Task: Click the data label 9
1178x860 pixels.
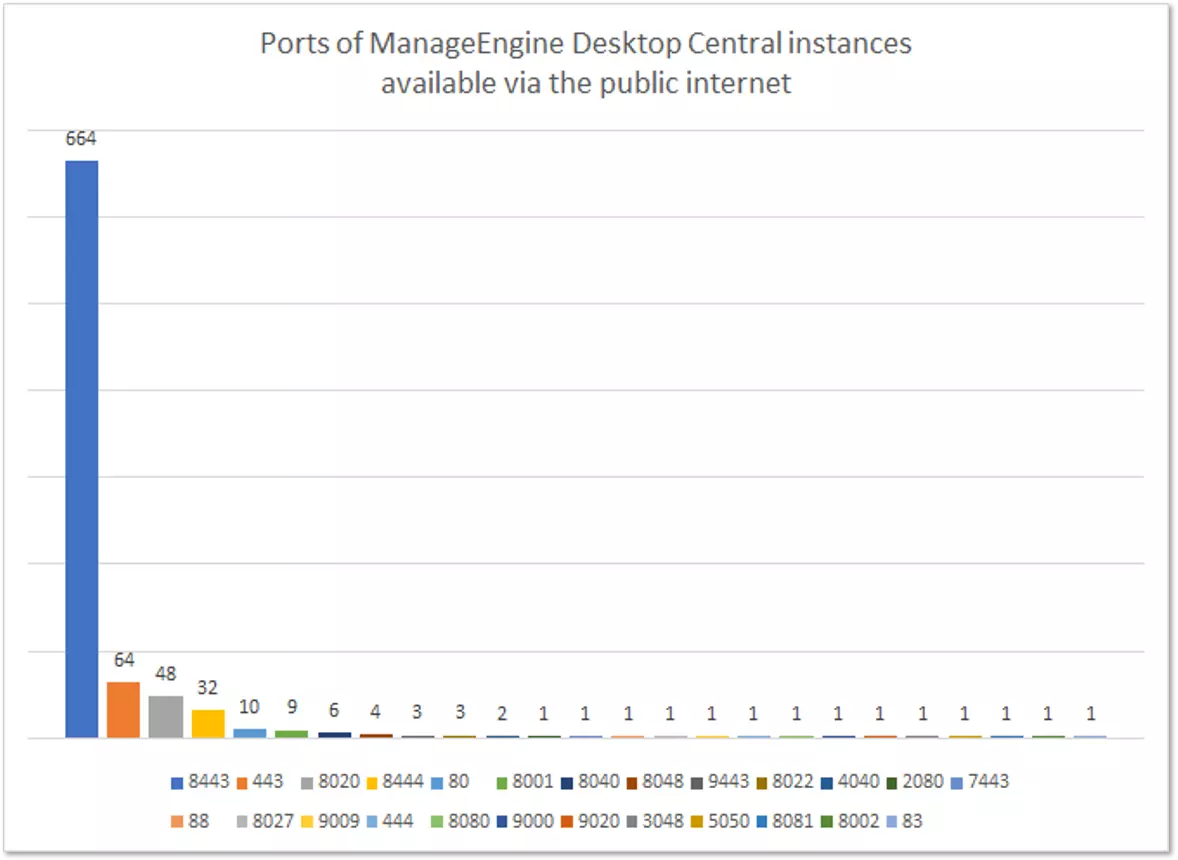Action: coord(292,707)
